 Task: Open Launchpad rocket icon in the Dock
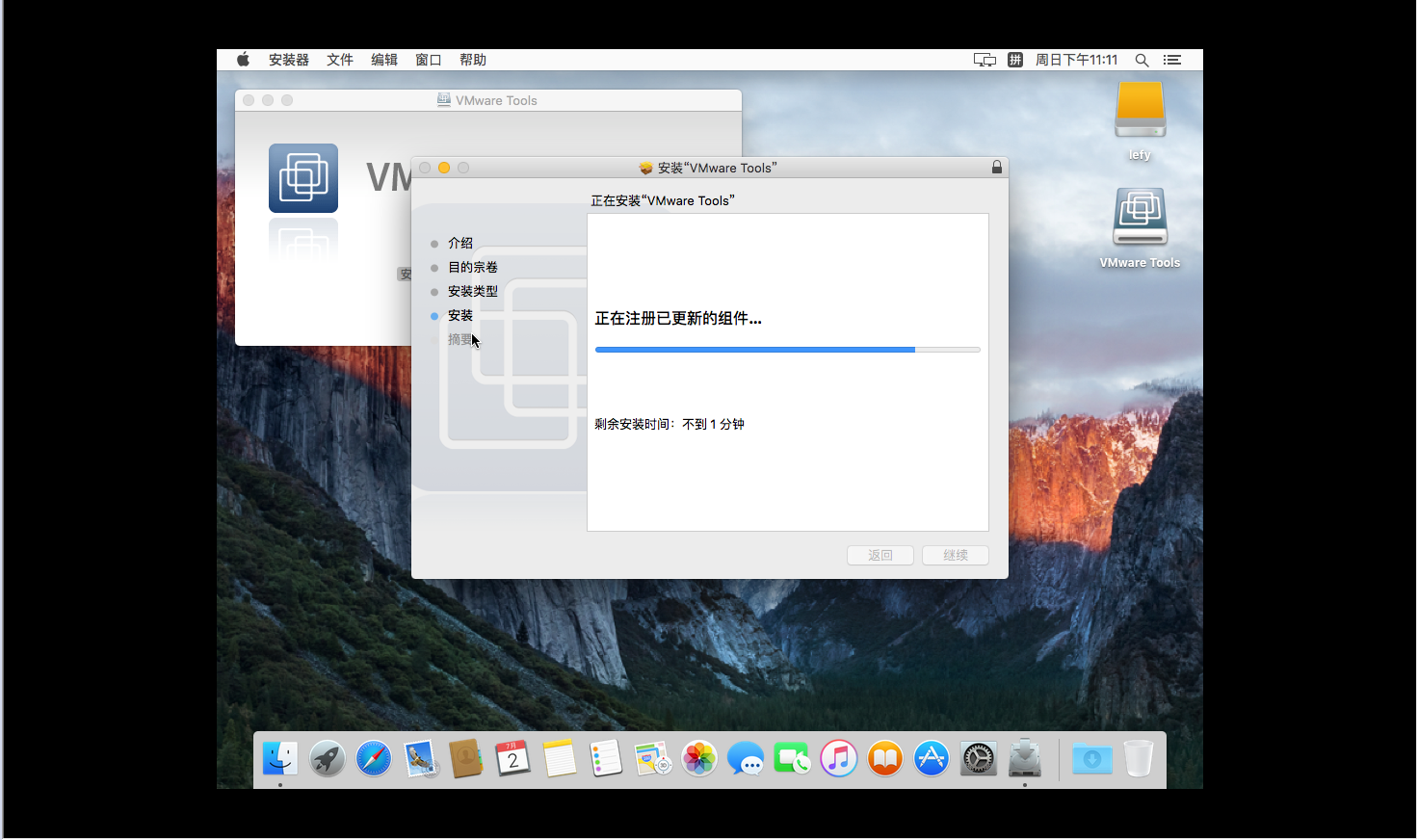pos(328,759)
